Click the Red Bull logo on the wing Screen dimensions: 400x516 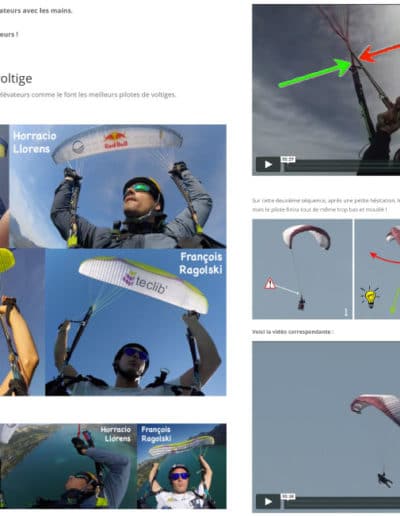click(116, 140)
